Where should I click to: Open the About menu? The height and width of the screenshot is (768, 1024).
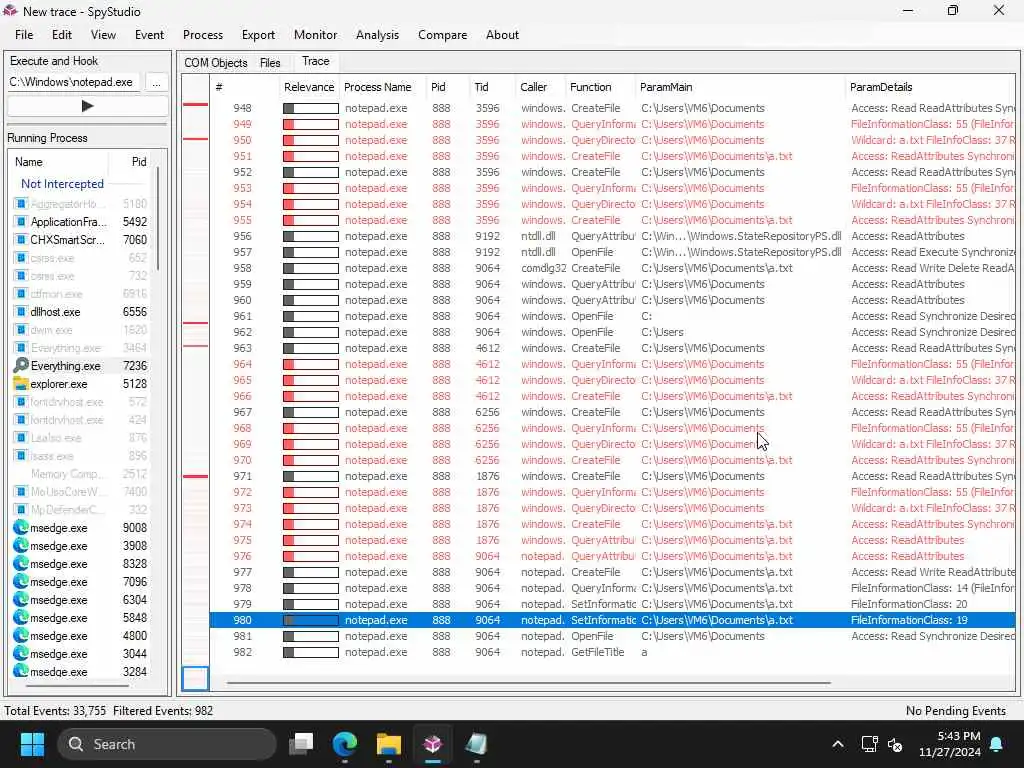tap(502, 35)
